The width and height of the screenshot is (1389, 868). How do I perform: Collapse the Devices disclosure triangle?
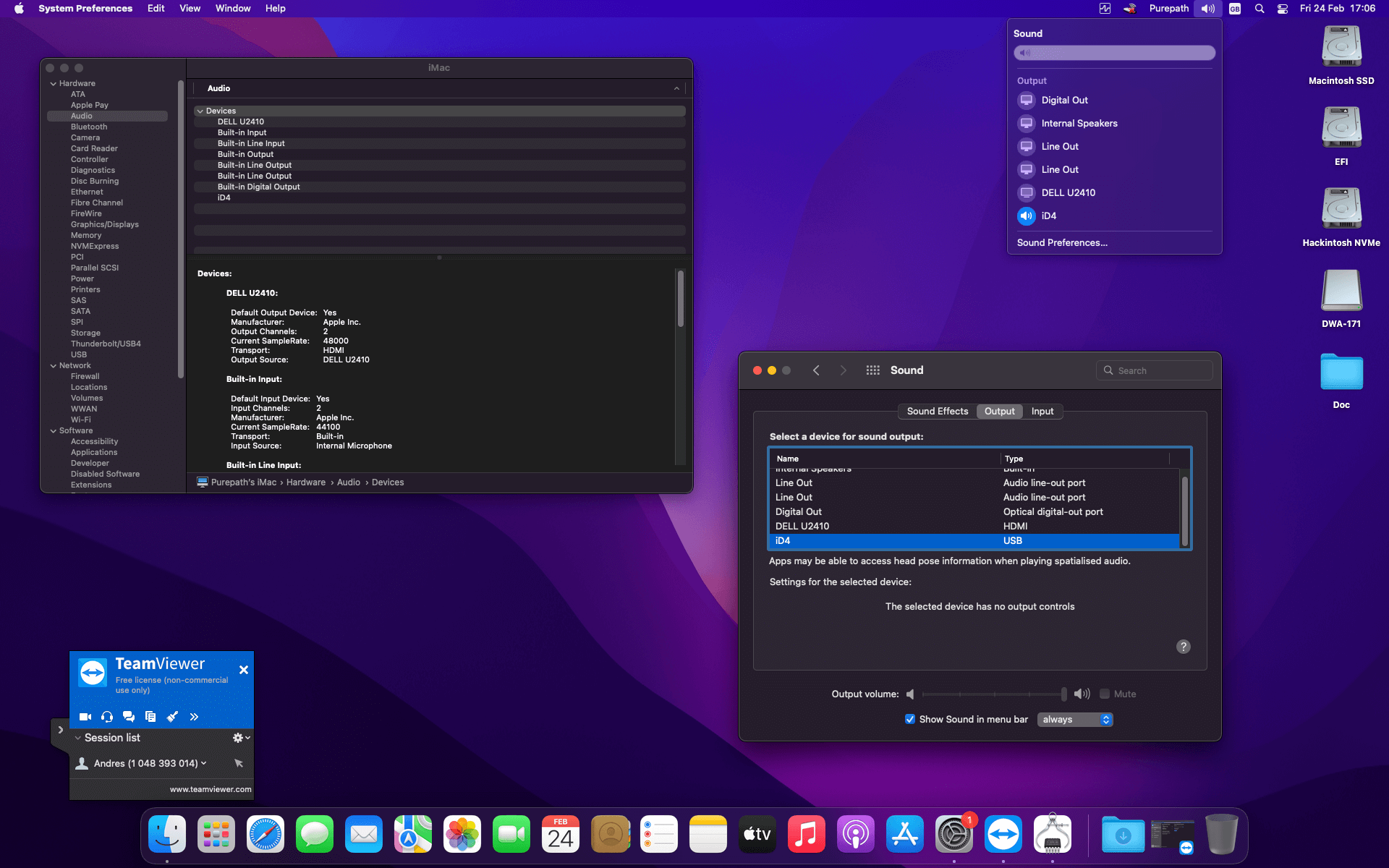coord(200,111)
